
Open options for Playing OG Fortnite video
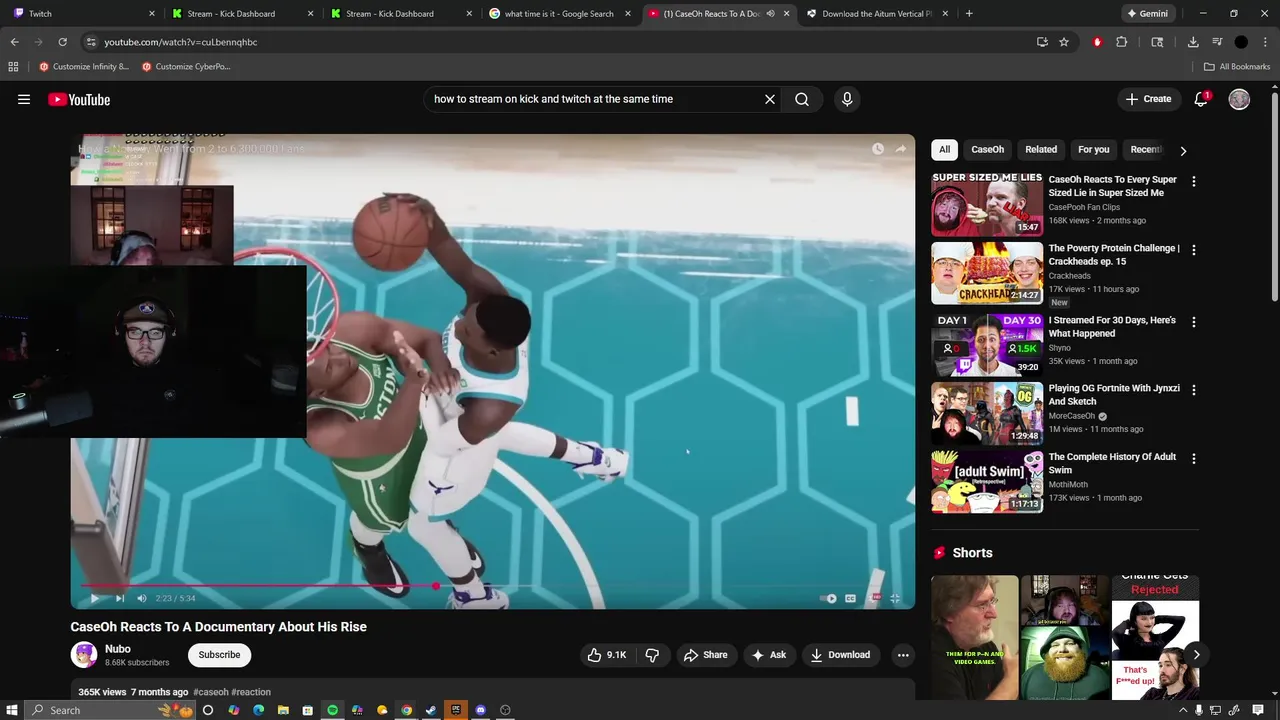pyautogui.click(x=1193, y=390)
